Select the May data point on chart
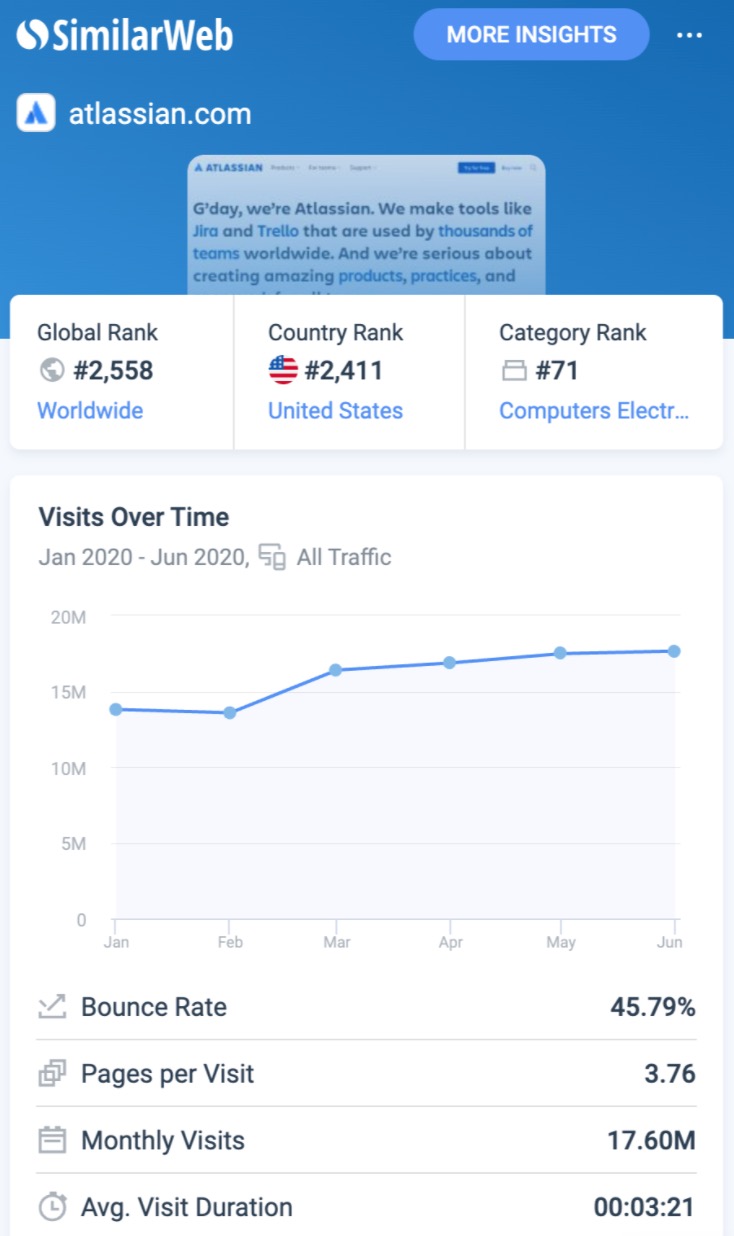This screenshot has width=734, height=1236. click(x=560, y=653)
